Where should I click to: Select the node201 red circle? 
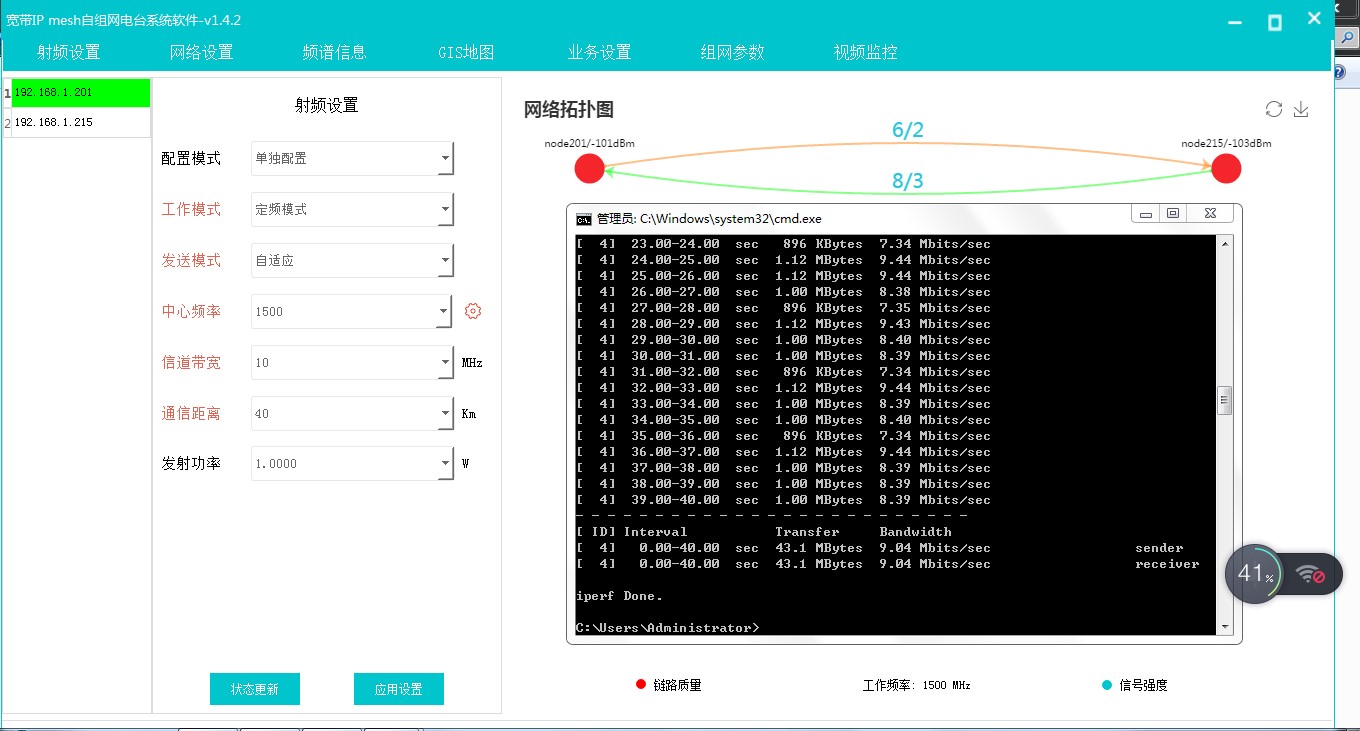point(590,169)
